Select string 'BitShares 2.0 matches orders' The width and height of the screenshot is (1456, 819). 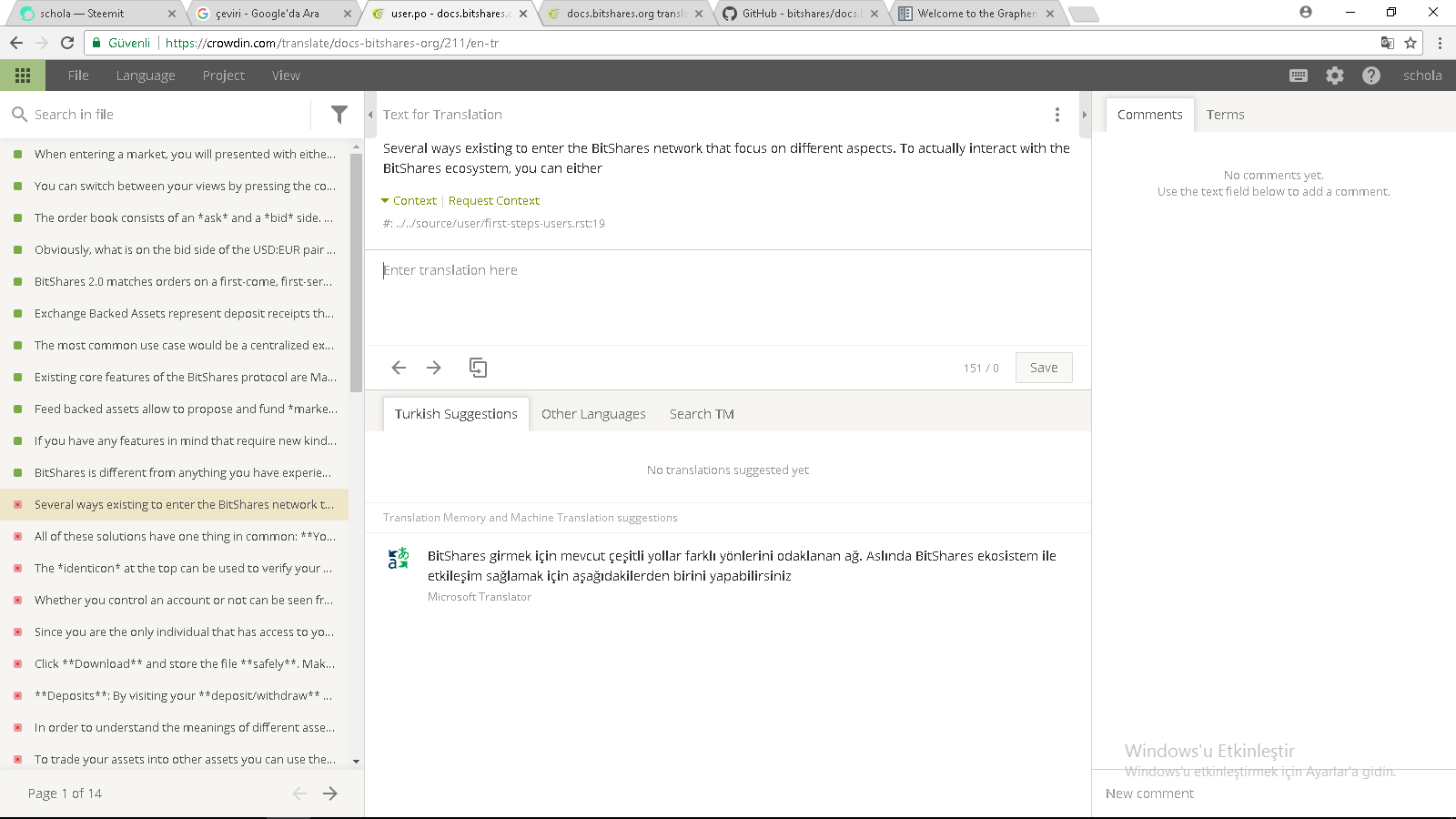coord(175,282)
